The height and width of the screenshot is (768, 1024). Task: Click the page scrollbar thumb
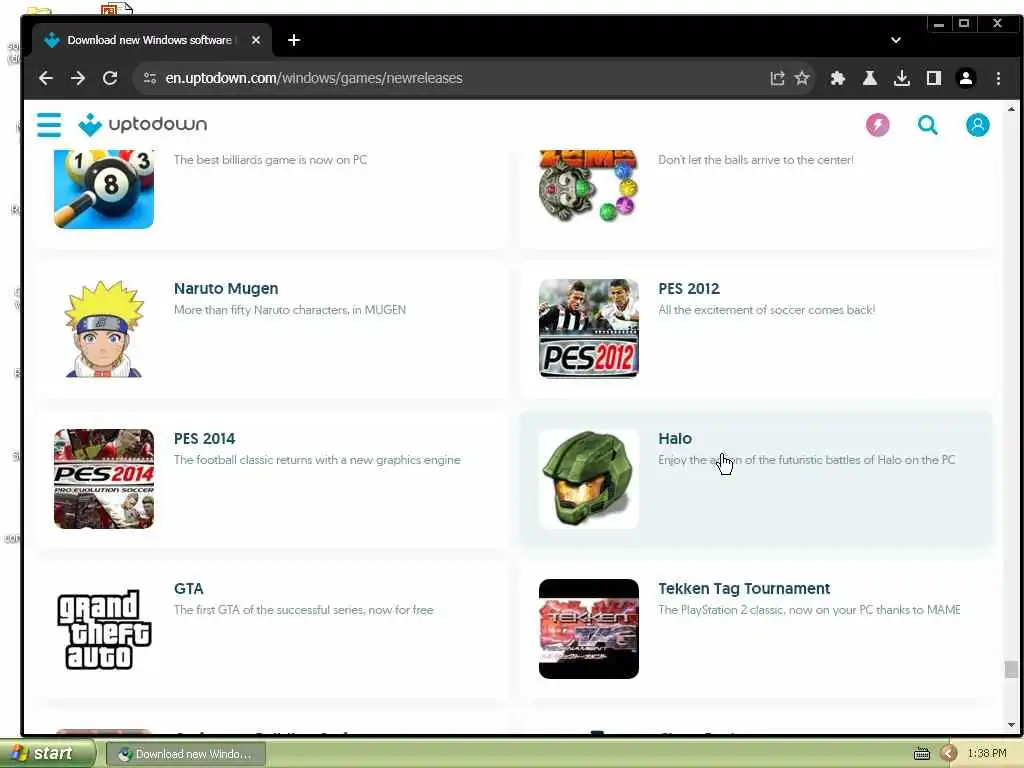[1011, 669]
